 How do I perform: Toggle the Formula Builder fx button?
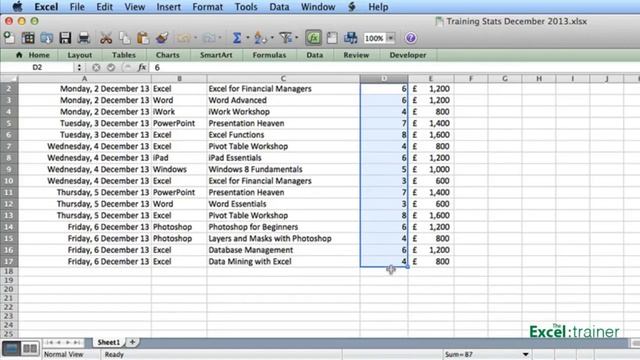click(313, 38)
